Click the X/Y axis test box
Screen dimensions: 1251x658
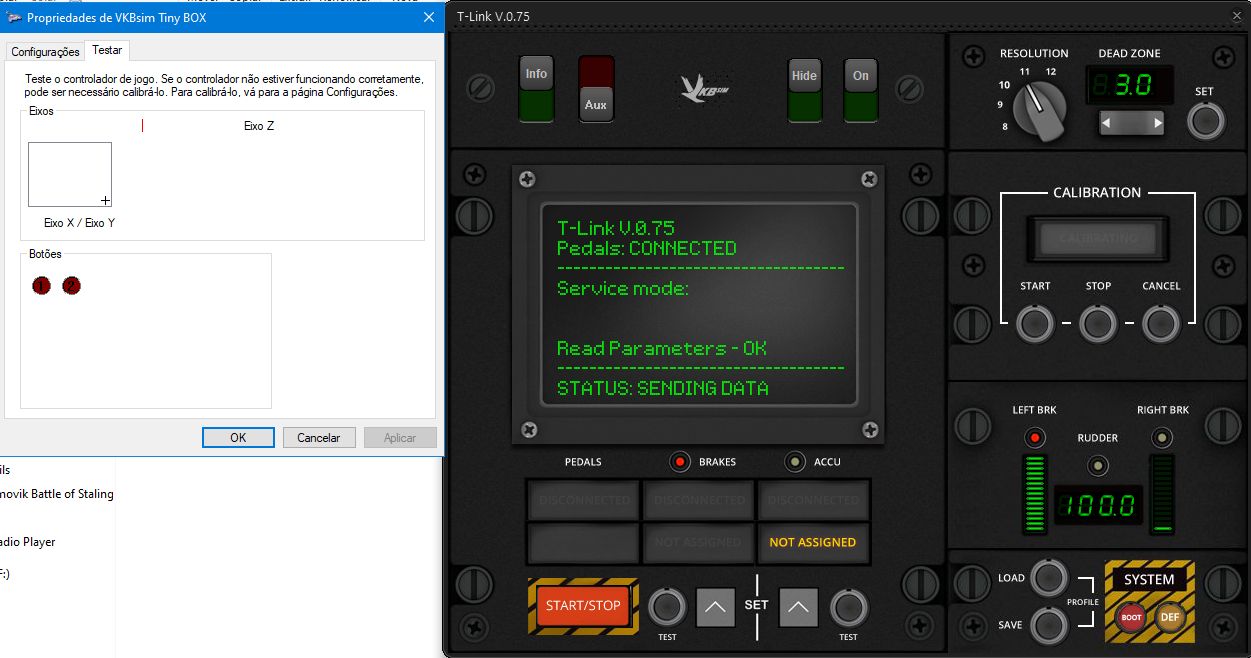click(x=70, y=175)
